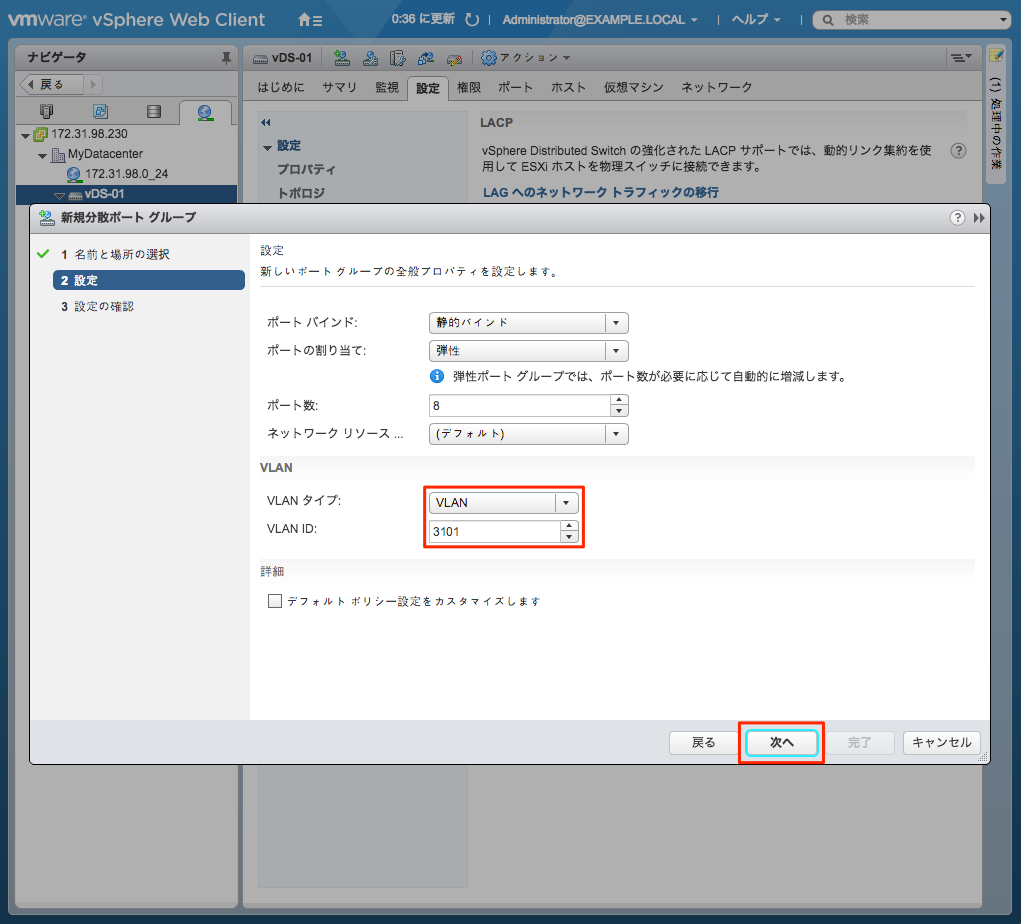Pin the navigator panel
Screen dimensions: 1021x924
226,58
